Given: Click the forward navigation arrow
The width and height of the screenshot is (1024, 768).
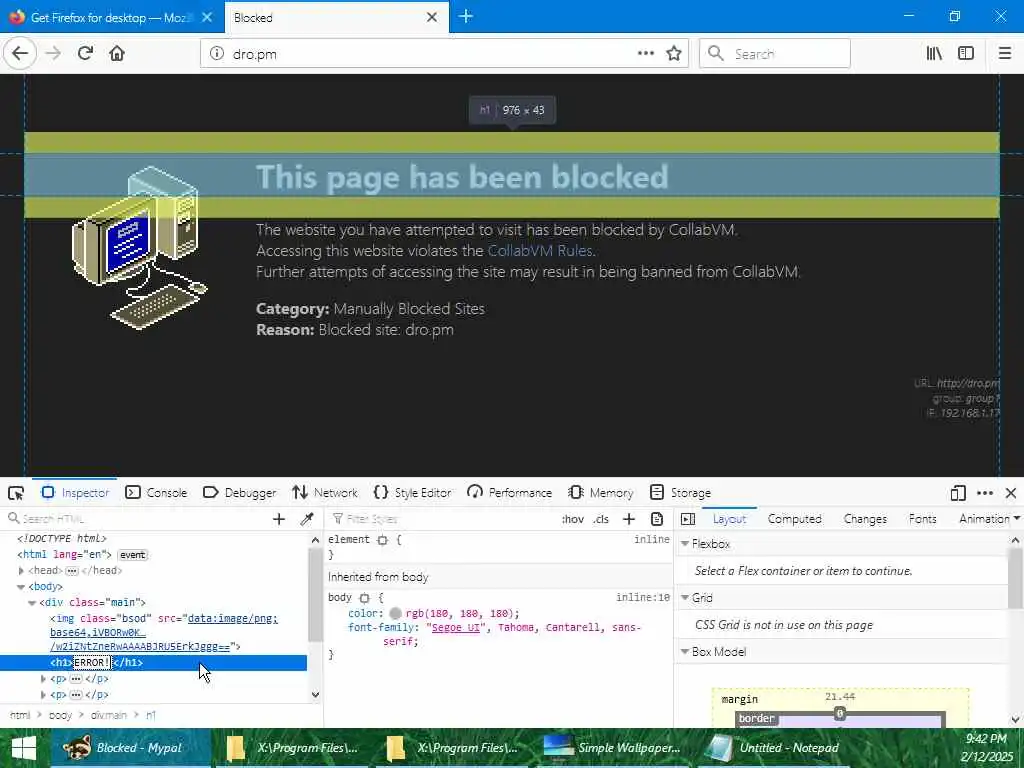Looking at the screenshot, I should point(54,54).
